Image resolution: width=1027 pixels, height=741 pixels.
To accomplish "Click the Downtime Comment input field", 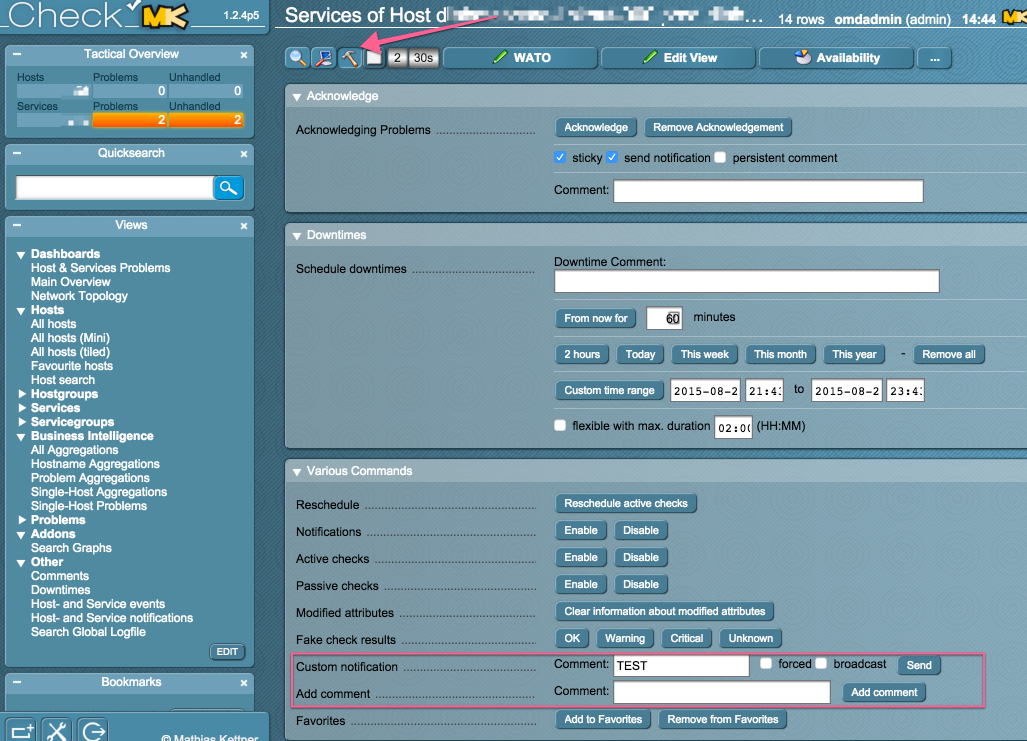I will [747, 281].
